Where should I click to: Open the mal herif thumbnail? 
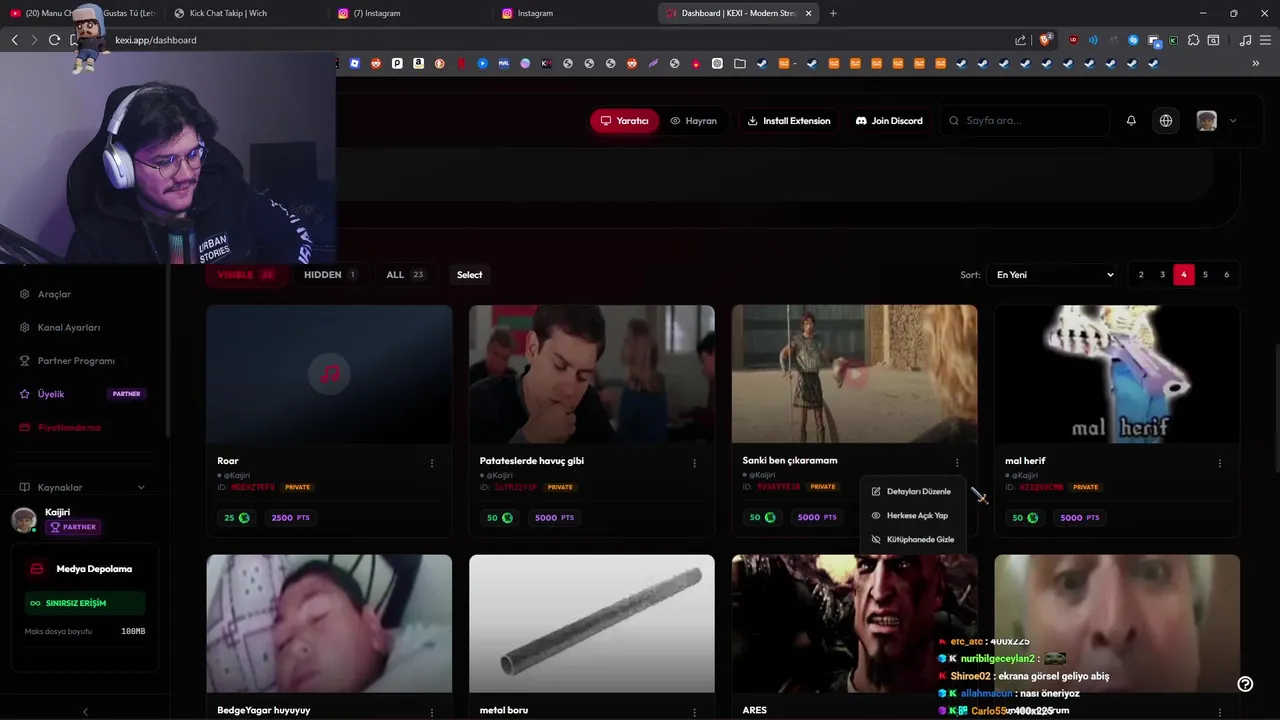tap(1117, 374)
